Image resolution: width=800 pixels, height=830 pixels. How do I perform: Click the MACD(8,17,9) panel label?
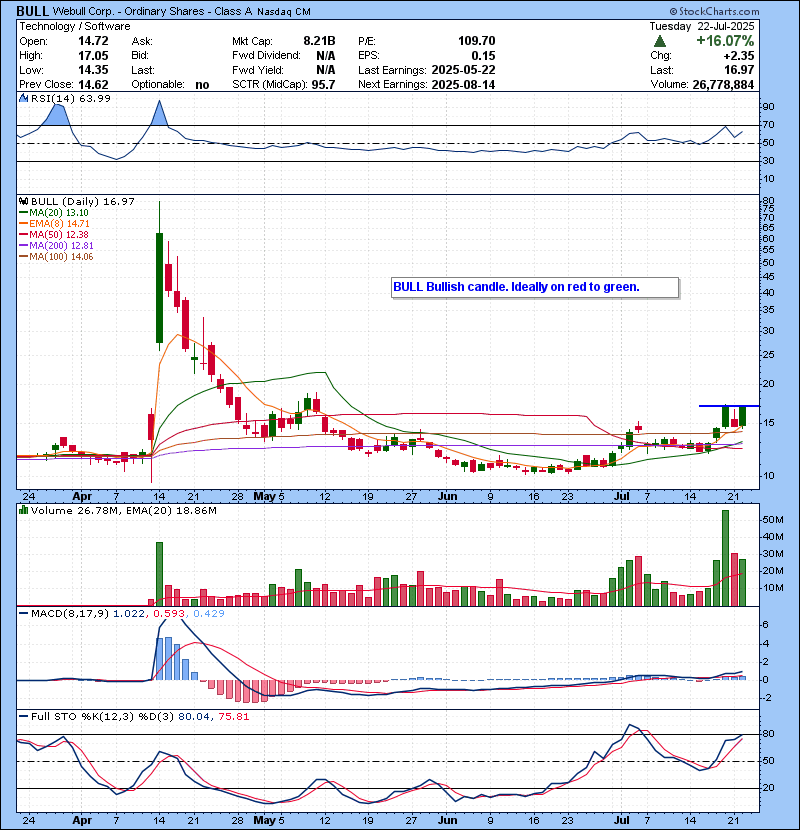pos(70,614)
